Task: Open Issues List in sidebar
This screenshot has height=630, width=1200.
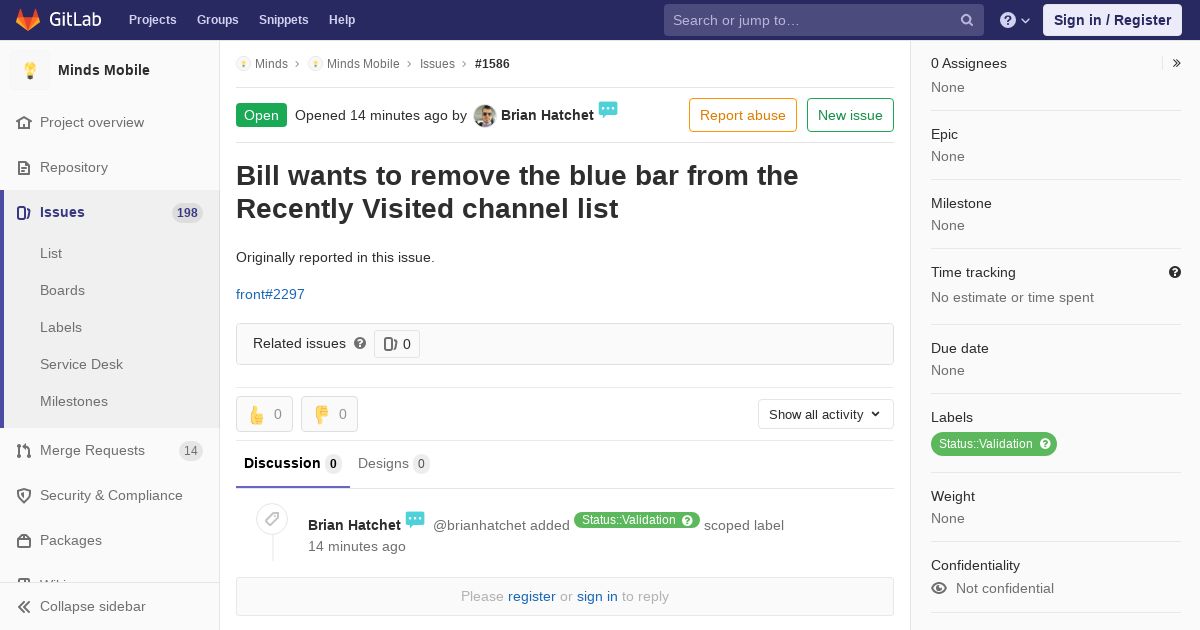Action: tap(51, 253)
